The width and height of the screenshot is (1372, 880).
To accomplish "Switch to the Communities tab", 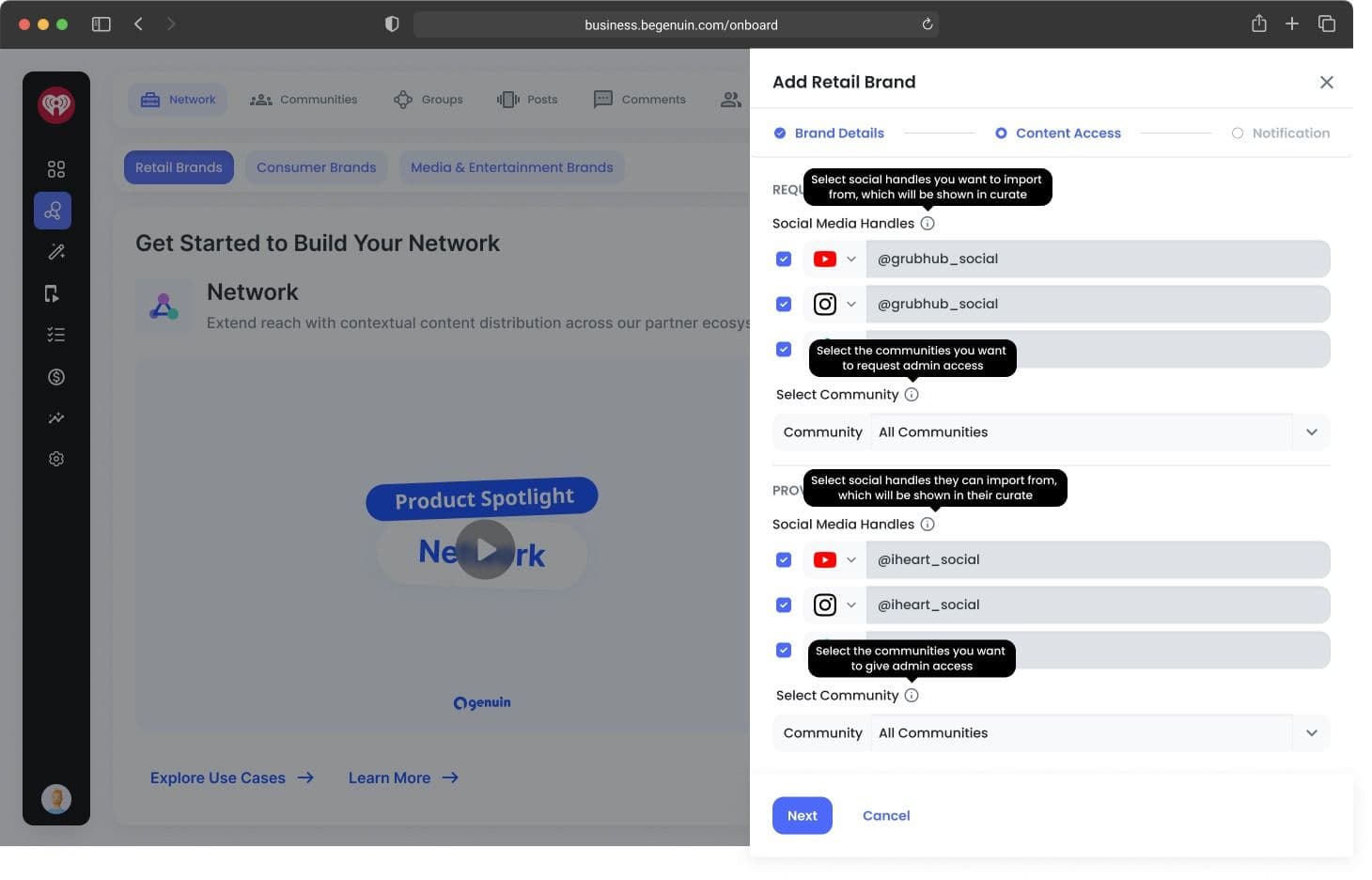I will (304, 100).
